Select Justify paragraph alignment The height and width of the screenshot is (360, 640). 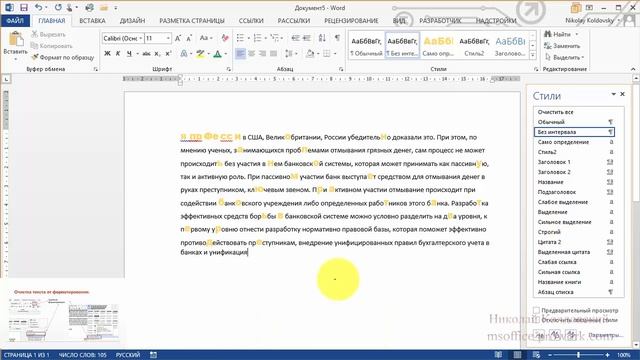[273, 53]
